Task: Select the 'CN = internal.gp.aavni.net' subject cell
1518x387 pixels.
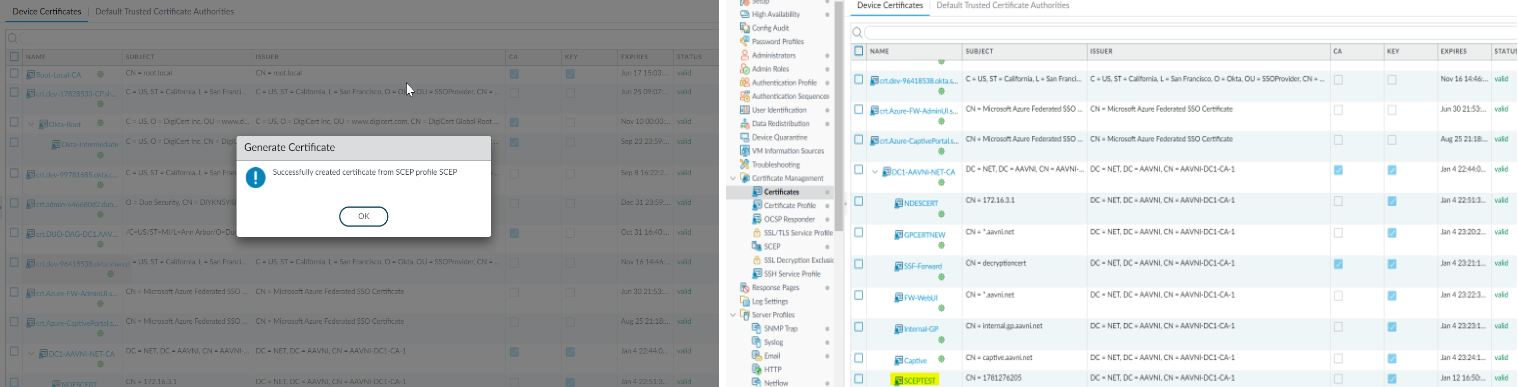Action: [1004, 325]
